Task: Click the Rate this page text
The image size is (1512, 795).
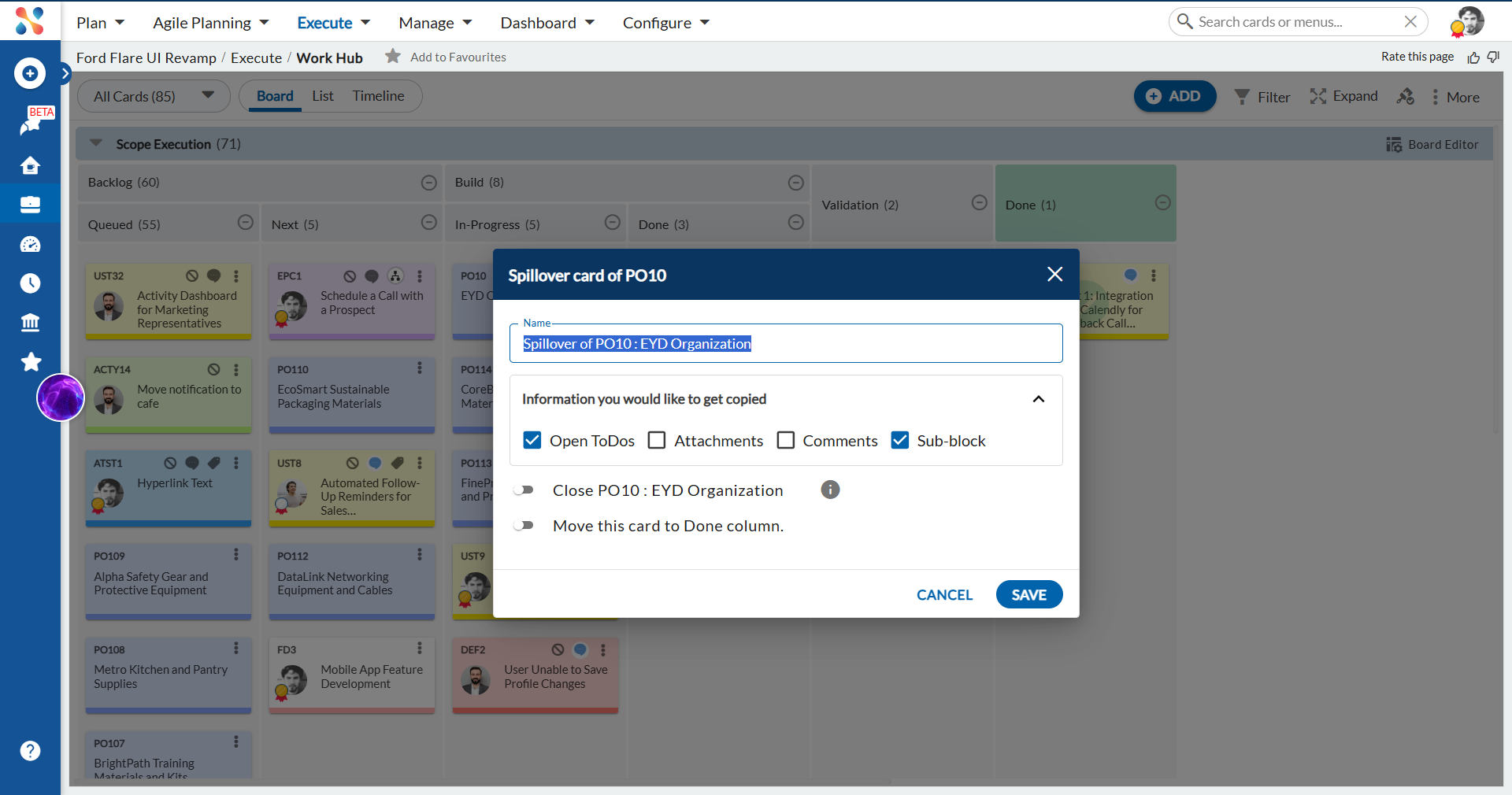Action: coord(1417,57)
